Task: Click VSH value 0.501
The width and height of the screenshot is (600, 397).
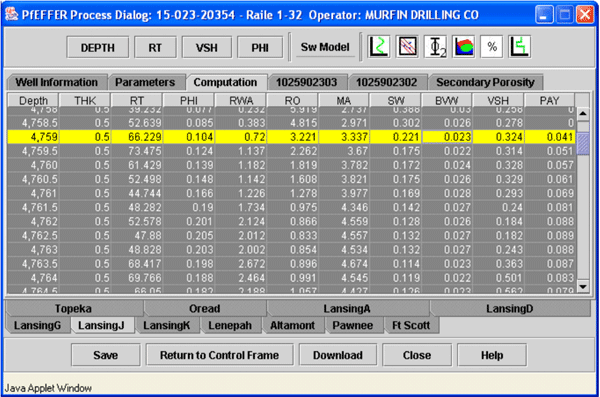Action: 498,278
